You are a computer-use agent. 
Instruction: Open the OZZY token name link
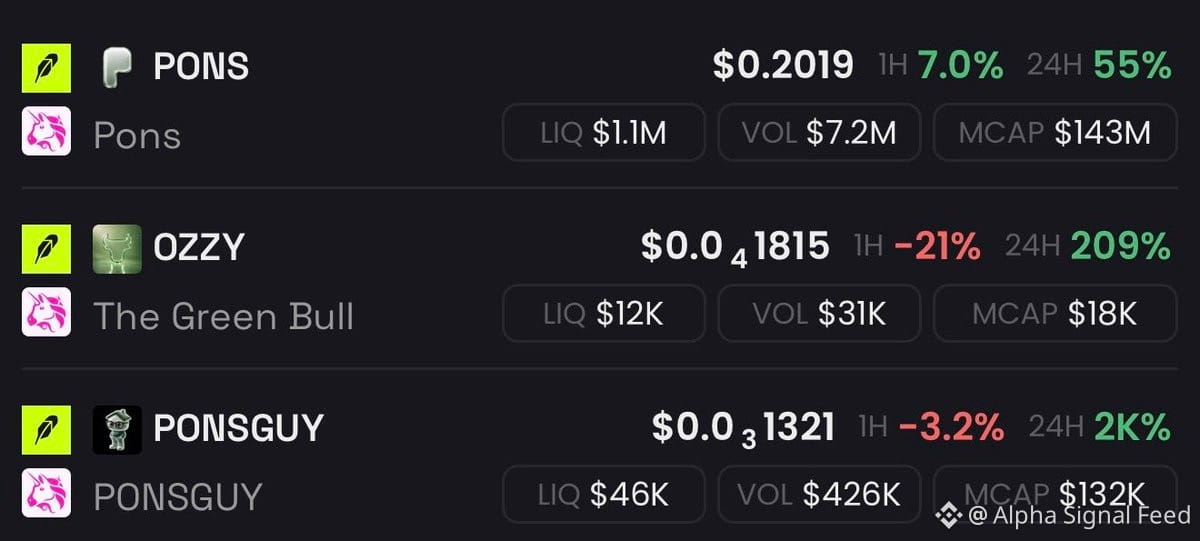[198, 248]
